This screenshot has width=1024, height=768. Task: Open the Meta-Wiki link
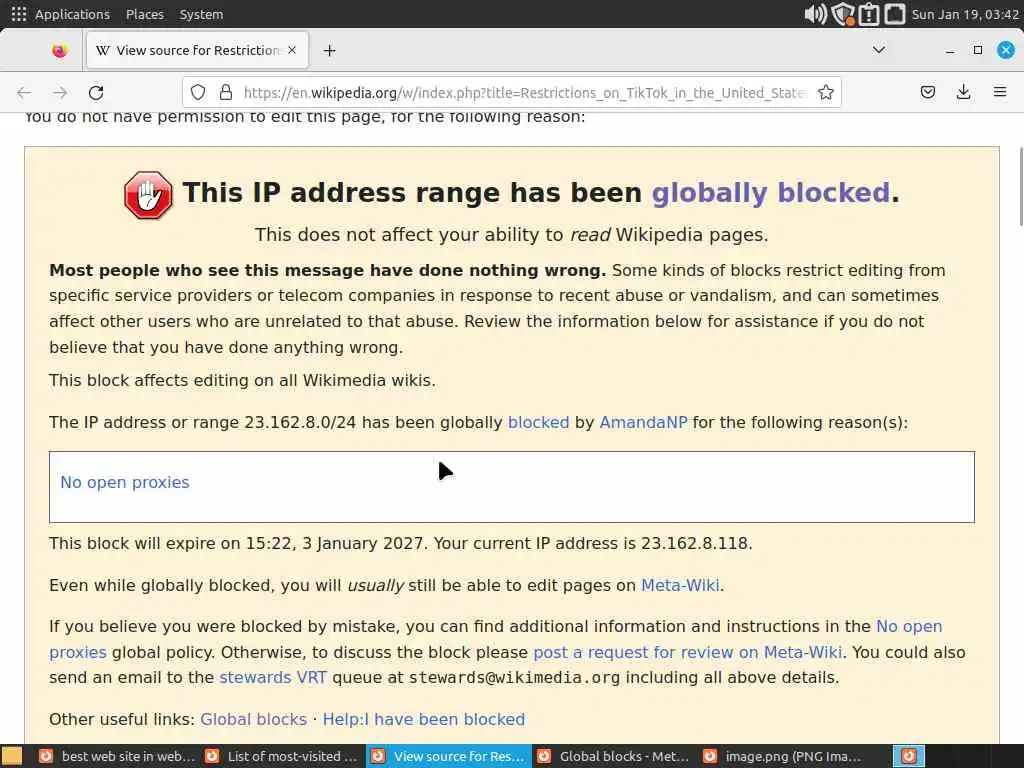[x=680, y=585]
